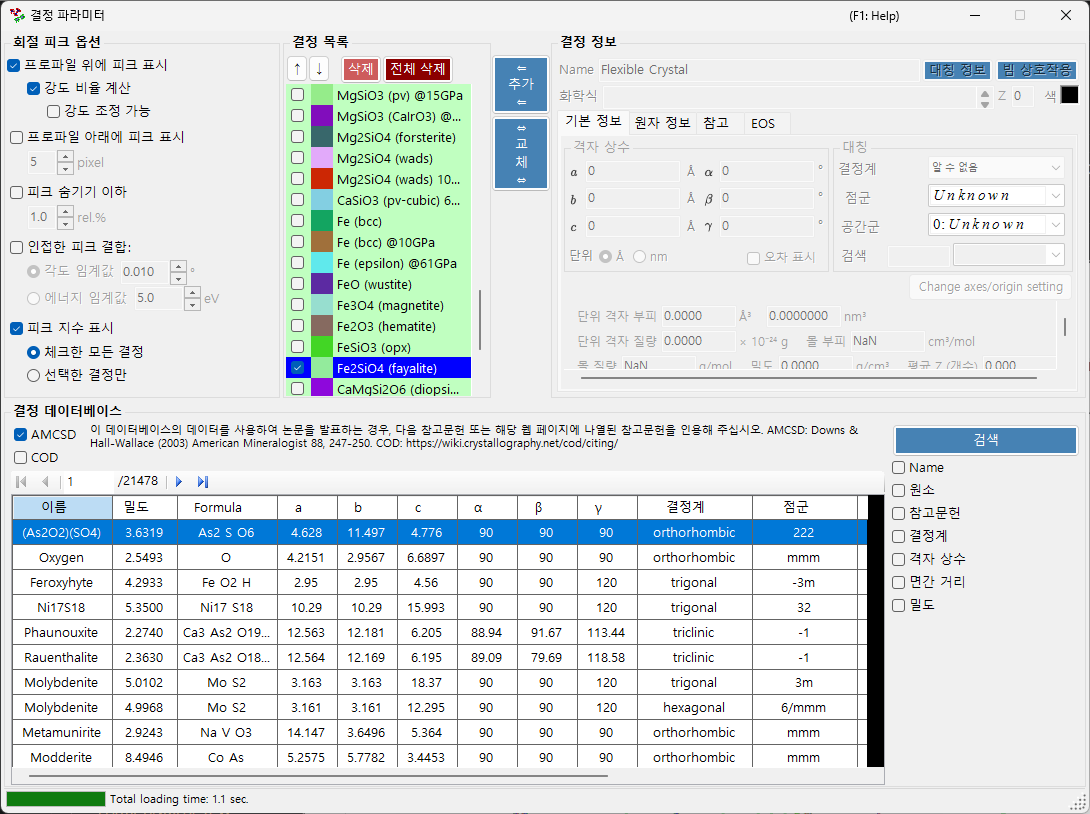The image size is (1090, 814).
Task: Uncheck the Fe2SiO4 (fayalite) checkbox
Action: click(x=297, y=368)
